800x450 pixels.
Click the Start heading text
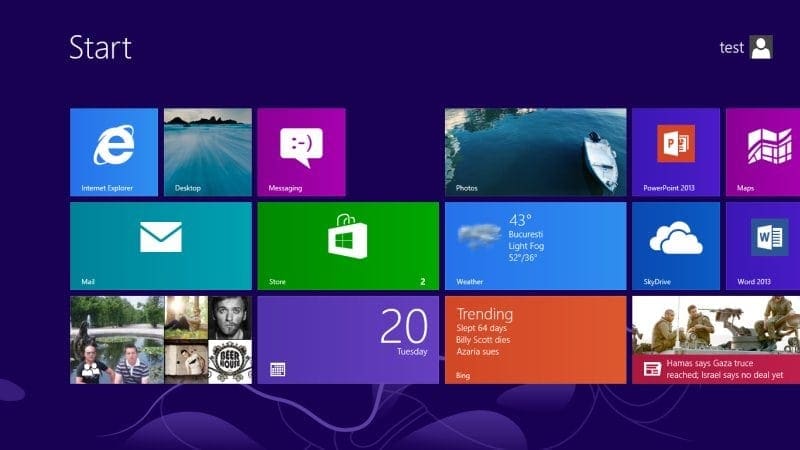(100, 47)
